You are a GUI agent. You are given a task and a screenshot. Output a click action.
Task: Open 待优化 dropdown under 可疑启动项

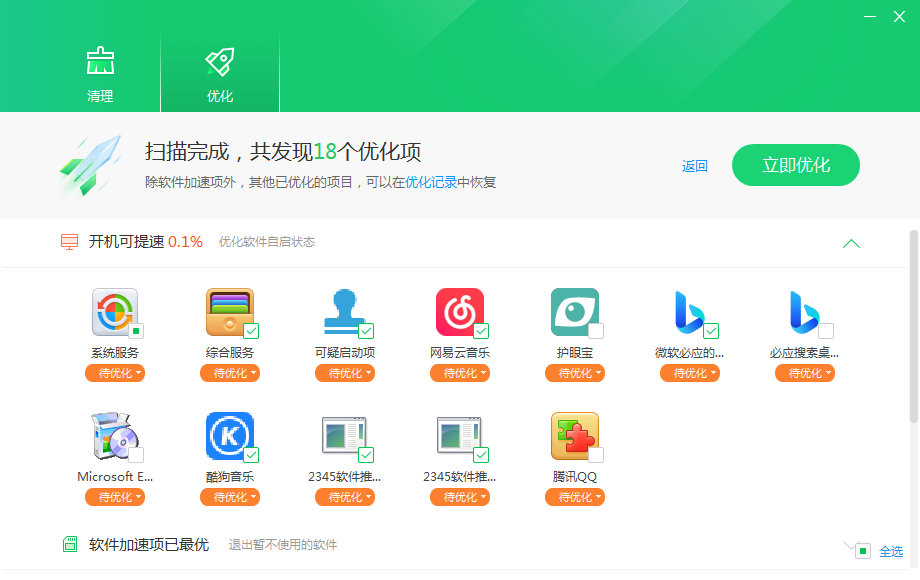click(345, 373)
